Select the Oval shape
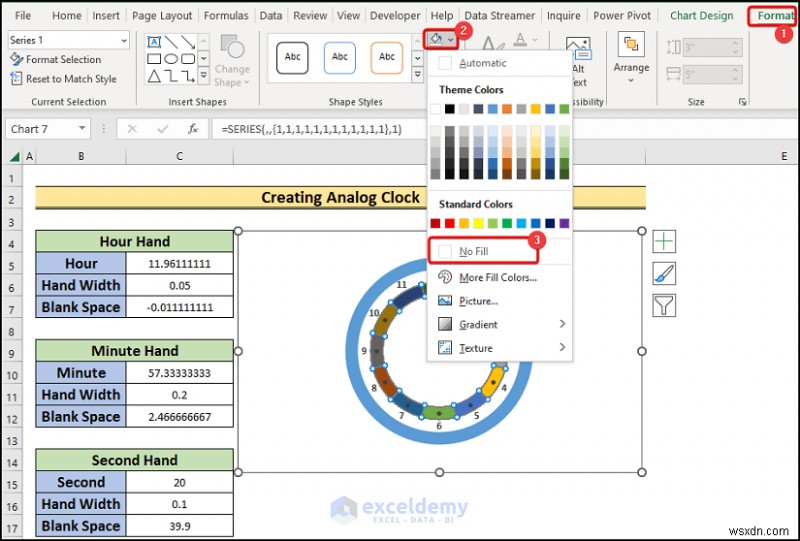 click(171, 59)
